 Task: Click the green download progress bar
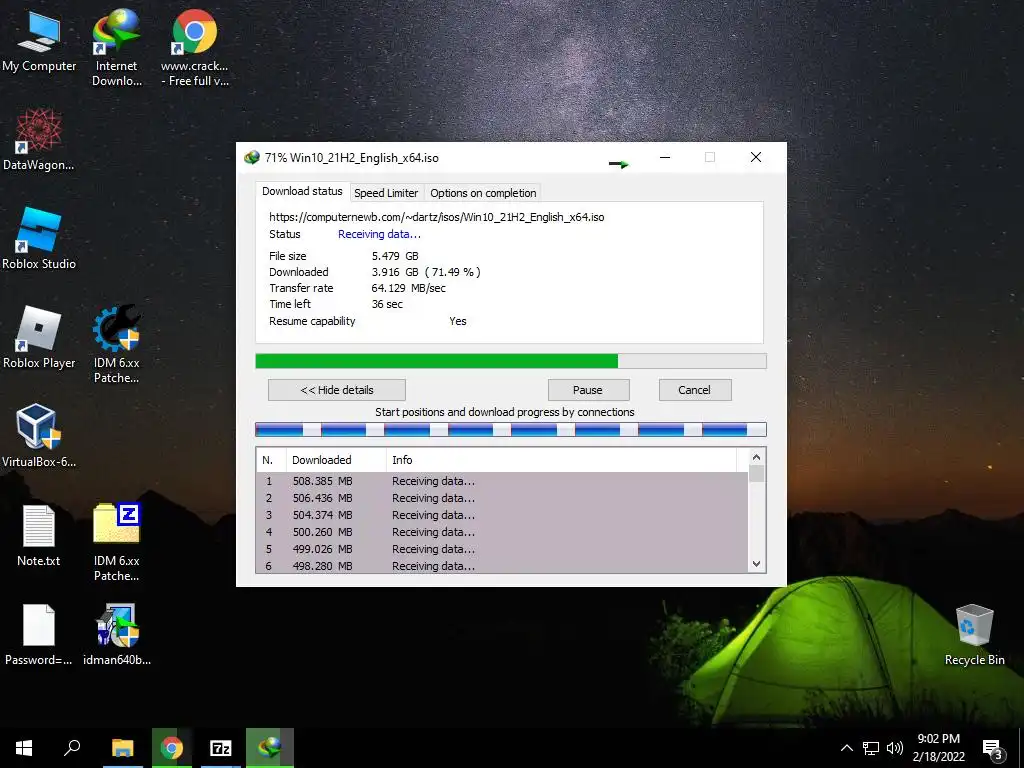click(510, 361)
